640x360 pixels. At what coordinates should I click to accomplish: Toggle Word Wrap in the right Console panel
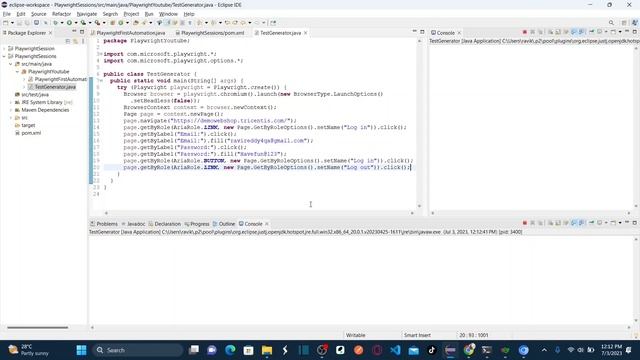[x=566, y=32]
